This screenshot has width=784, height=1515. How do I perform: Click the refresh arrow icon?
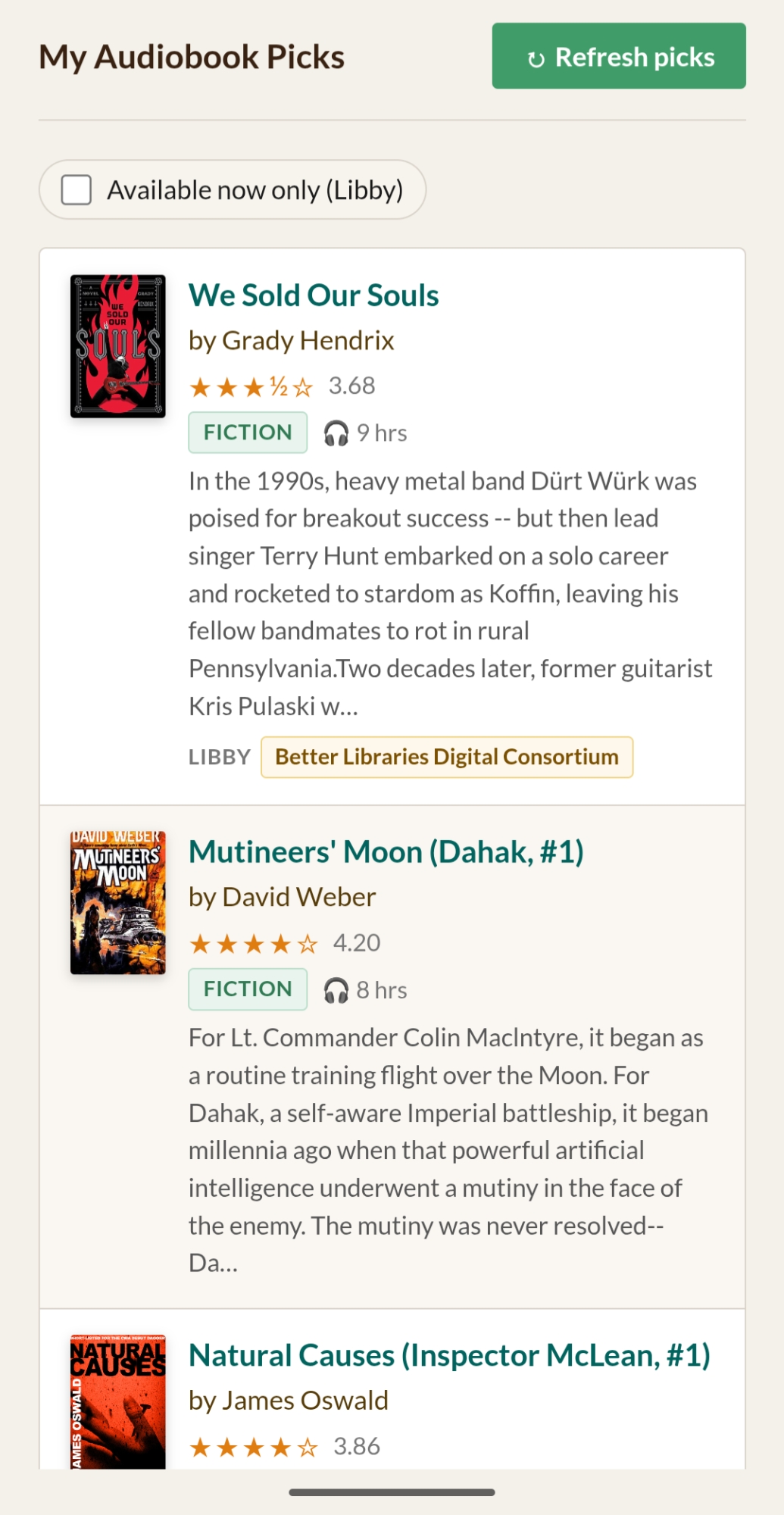tap(536, 59)
